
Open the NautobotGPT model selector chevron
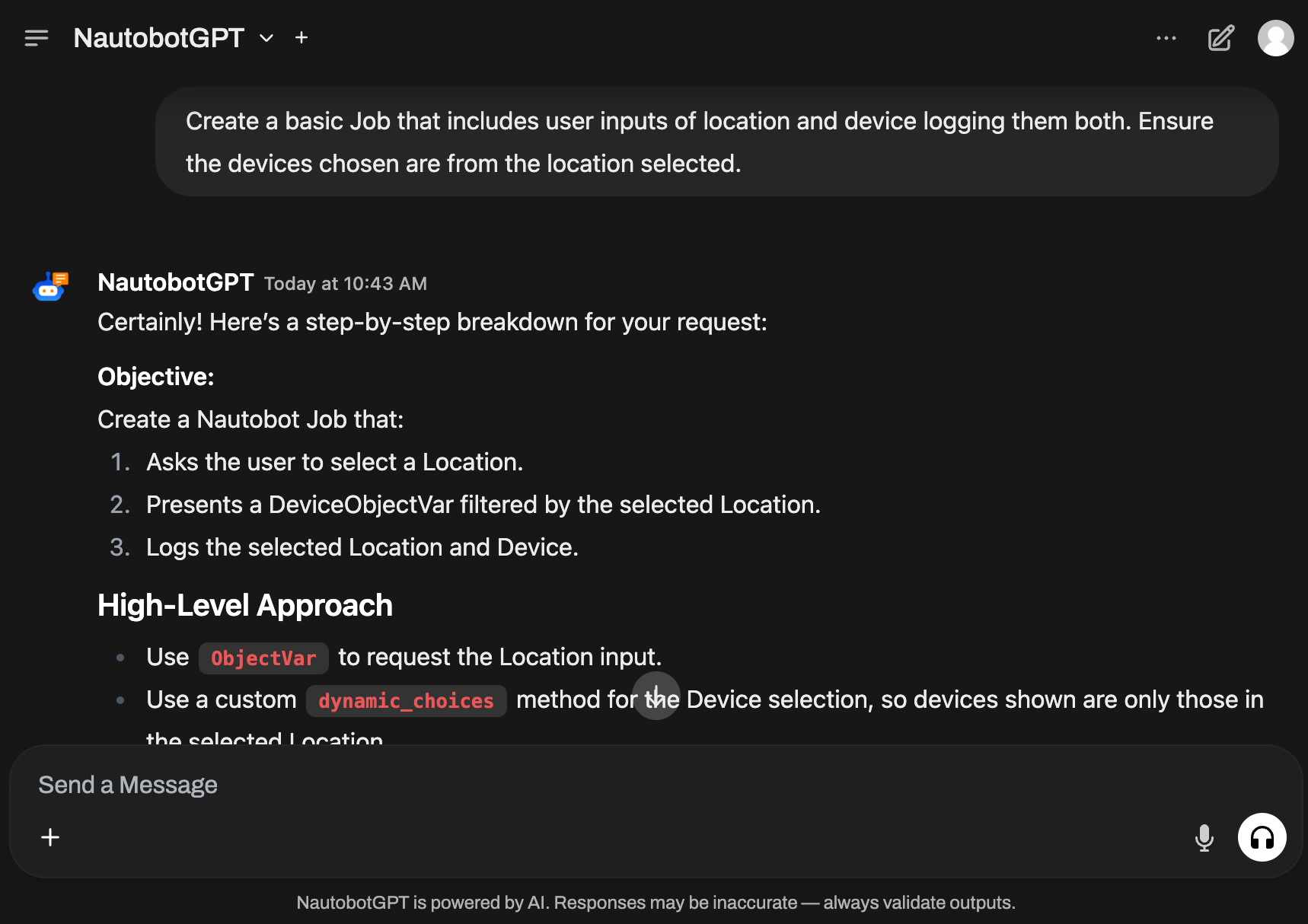pos(266,38)
